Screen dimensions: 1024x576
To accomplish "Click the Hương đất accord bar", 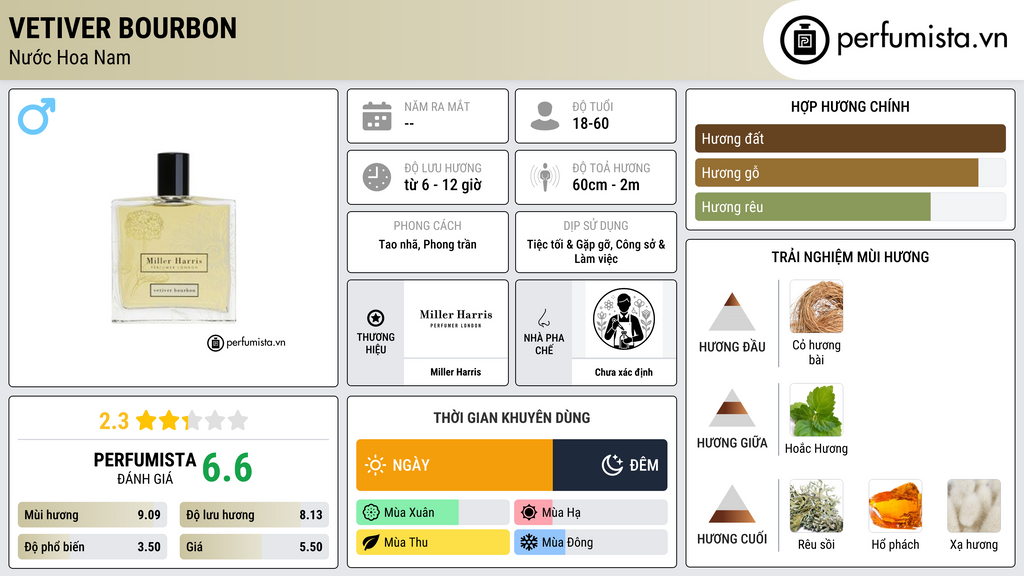I will tap(850, 138).
